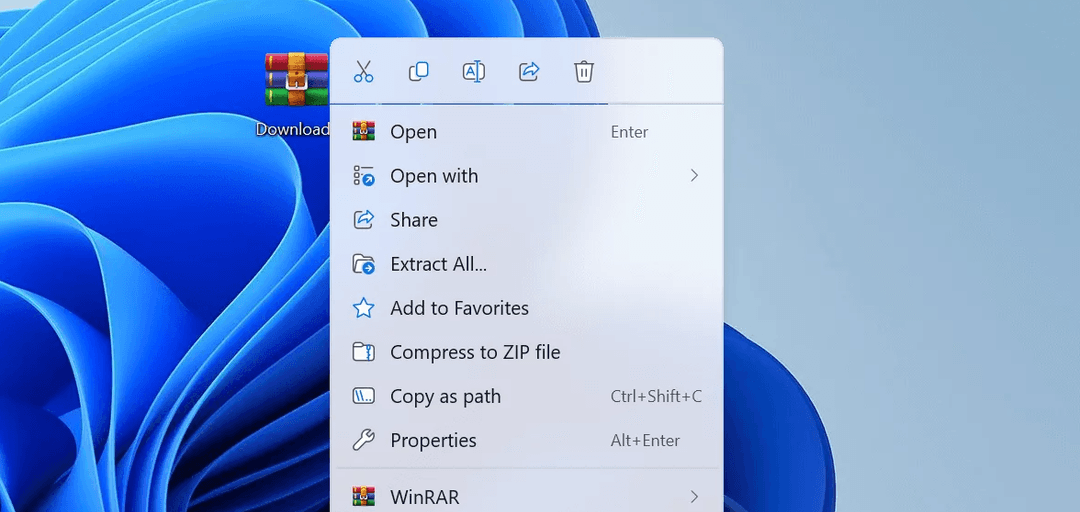Select the Rename icon in the menu header
The image size is (1080, 512).
[474, 72]
